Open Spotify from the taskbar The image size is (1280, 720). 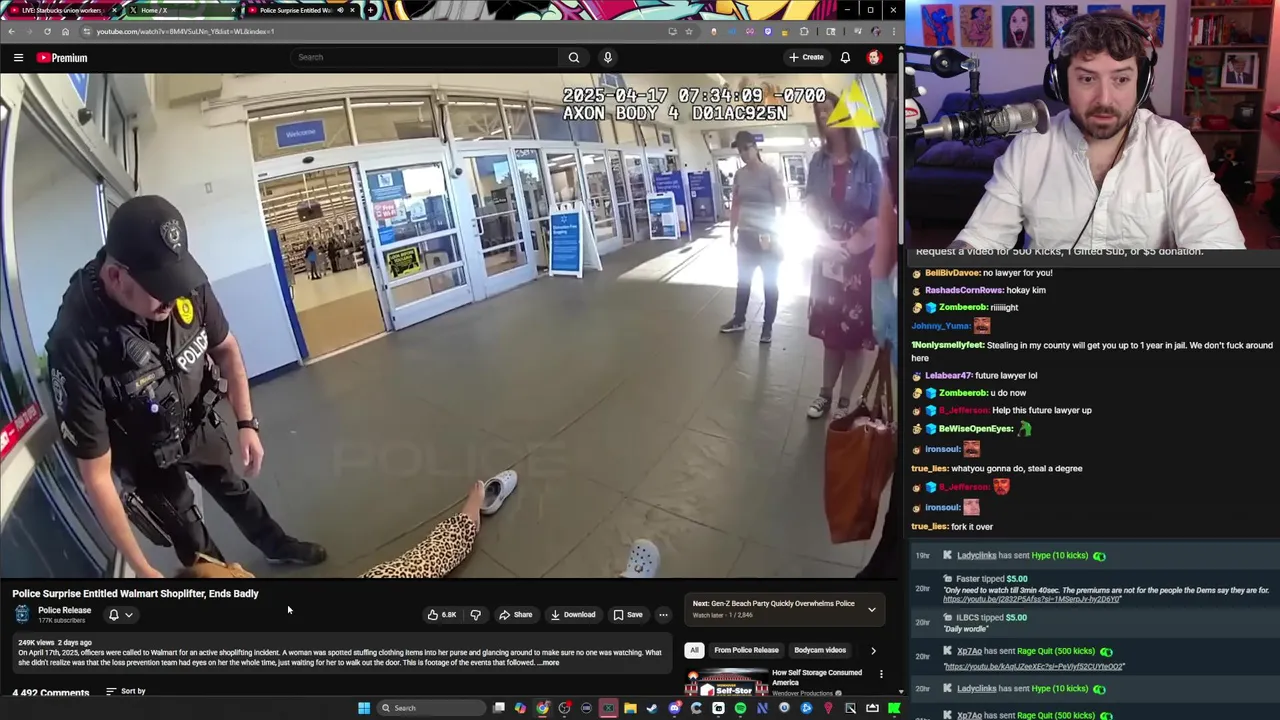click(x=740, y=708)
